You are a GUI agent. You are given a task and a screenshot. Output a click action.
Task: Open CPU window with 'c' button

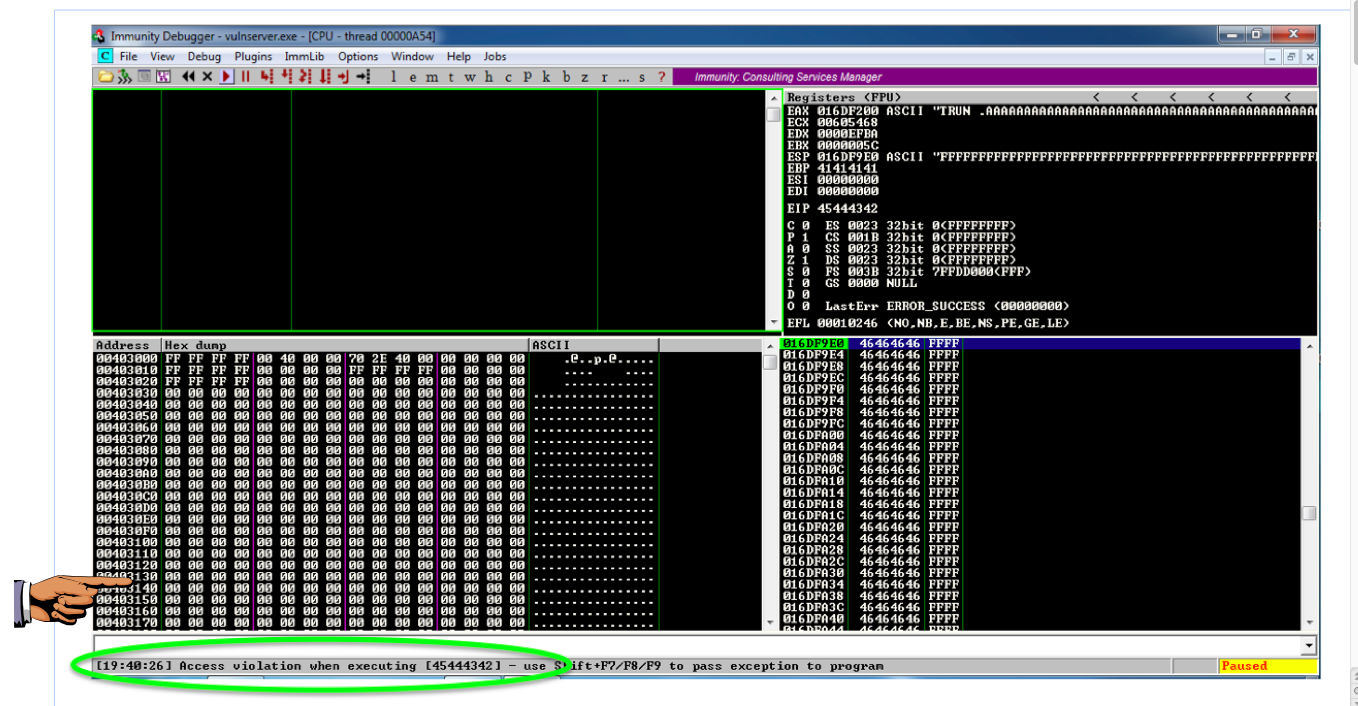tap(508, 77)
